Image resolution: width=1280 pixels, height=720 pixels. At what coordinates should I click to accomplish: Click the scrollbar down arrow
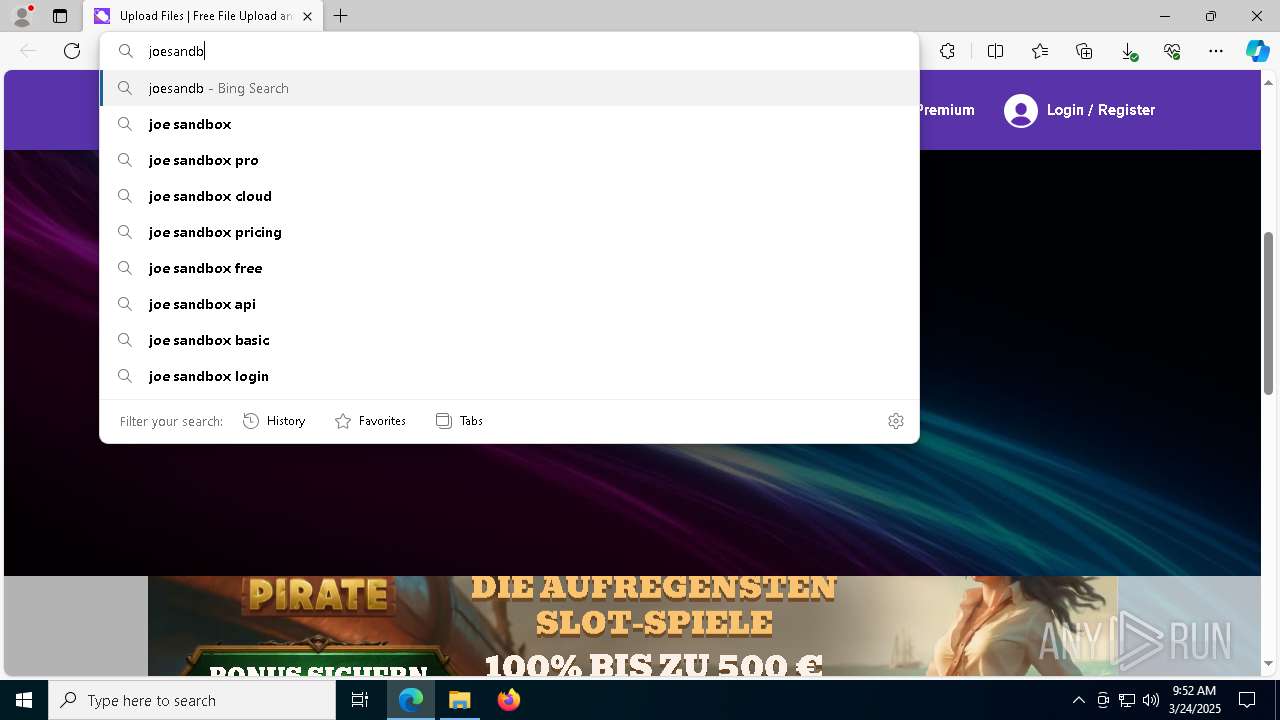[x=1269, y=663]
